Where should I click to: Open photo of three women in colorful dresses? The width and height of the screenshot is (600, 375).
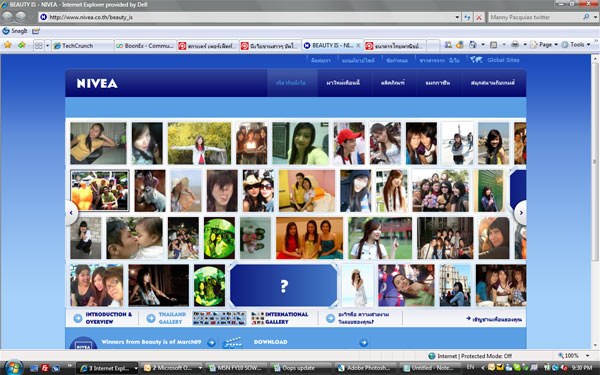click(309, 238)
